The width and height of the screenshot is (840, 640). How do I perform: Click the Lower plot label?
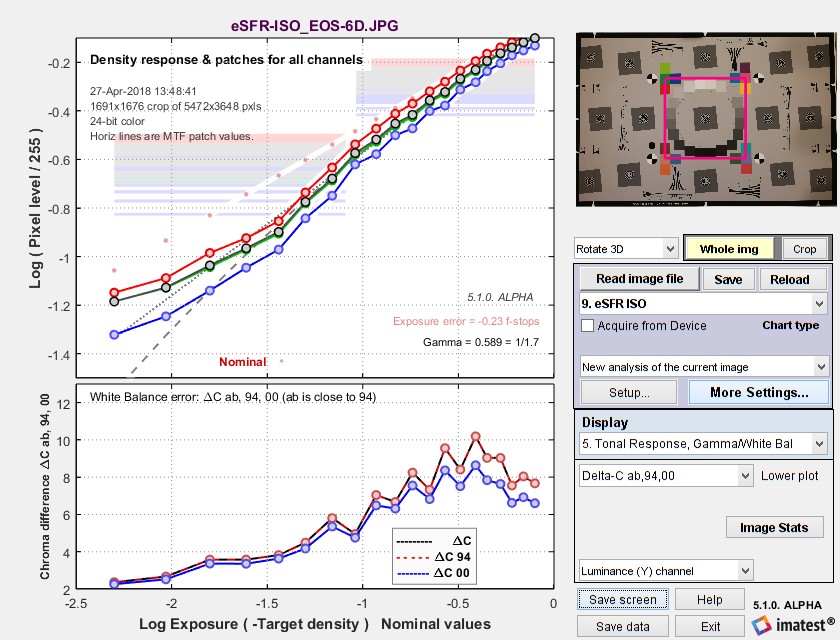coord(790,476)
